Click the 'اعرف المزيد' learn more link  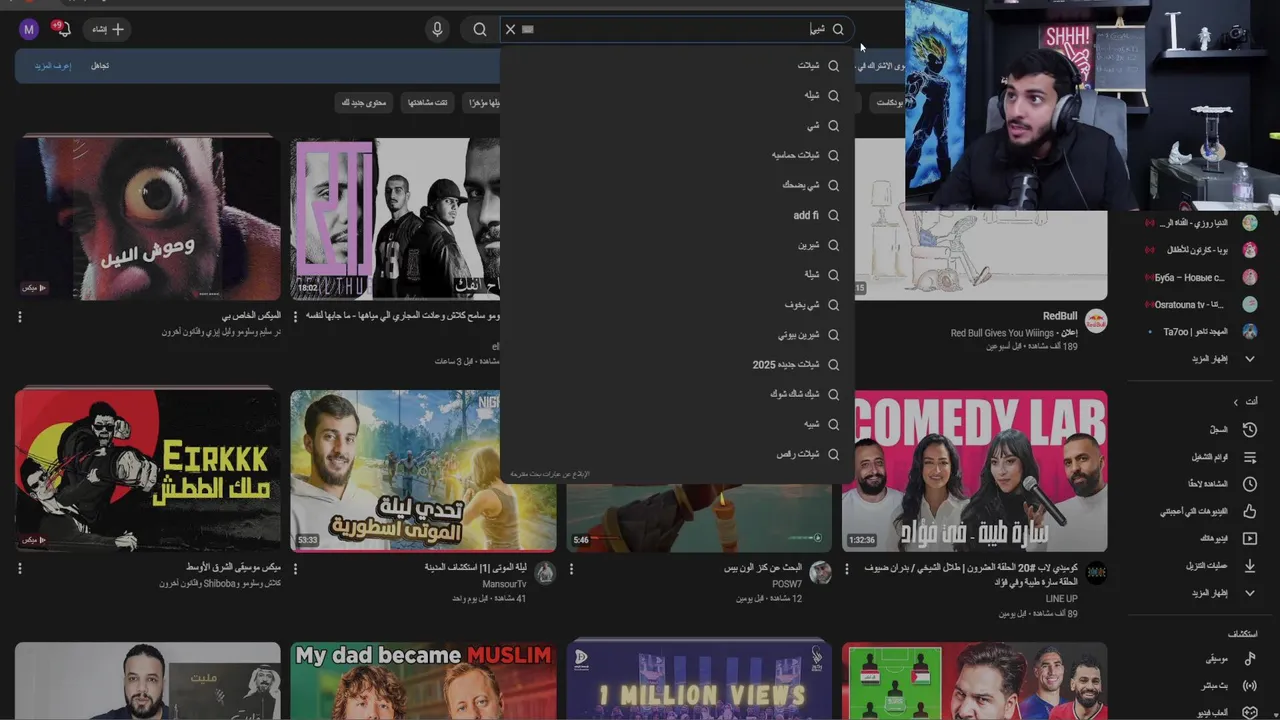[x=52, y=66]
